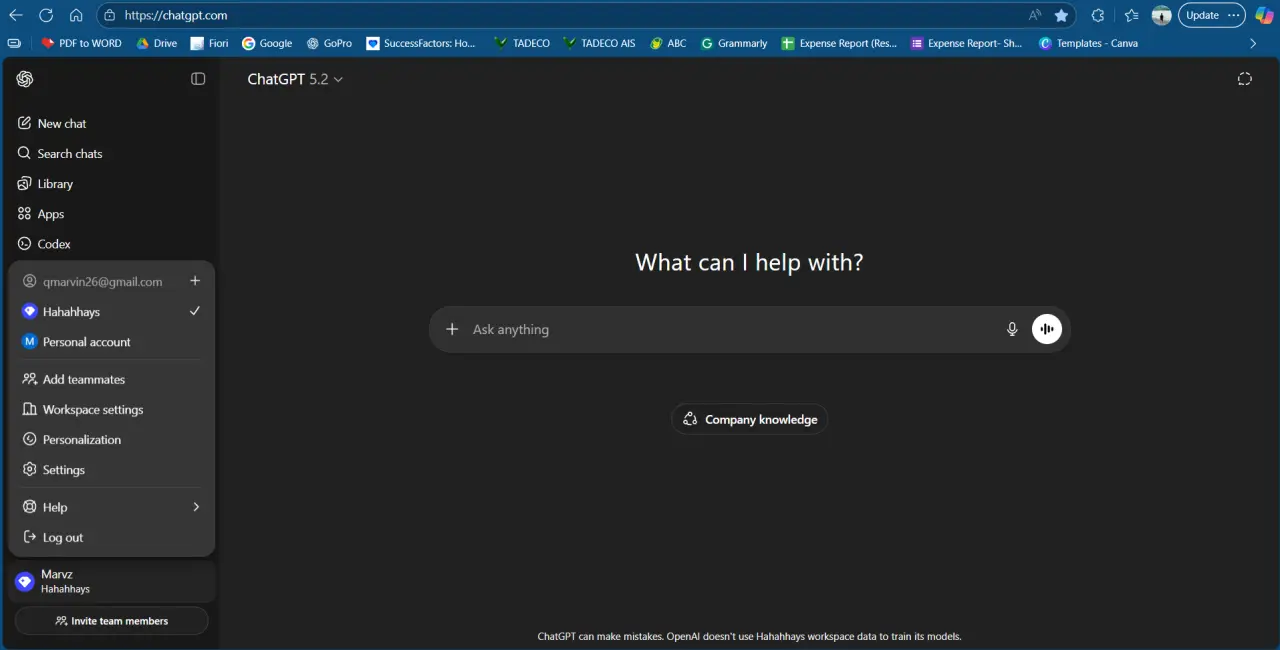
Task: Click the plus attach icon in prompt box
Action: pyautogui.click(x=452, y=329)
